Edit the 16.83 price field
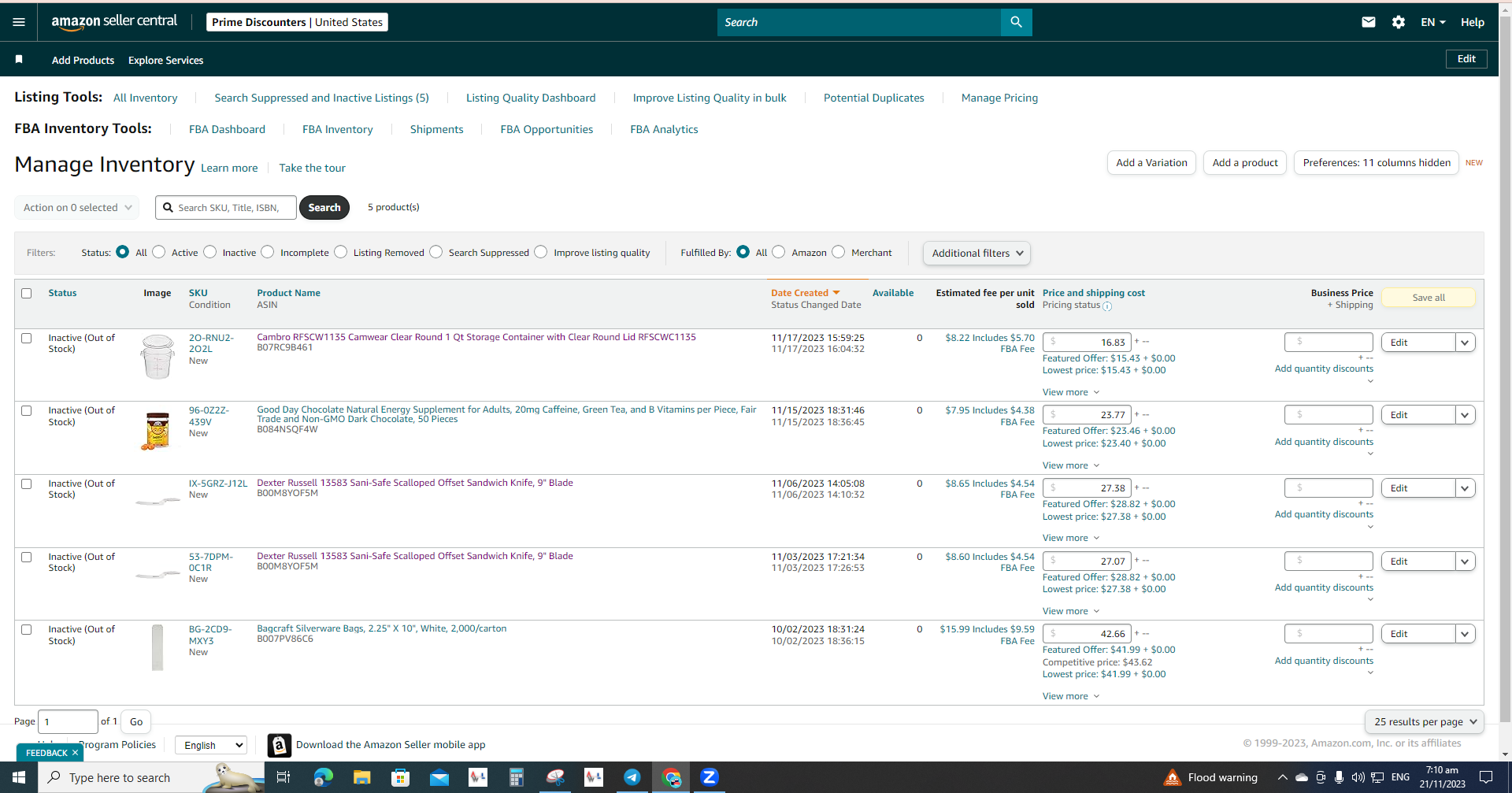The height and width of the screenshot is (793, 1512). [x=1087, y=343]
